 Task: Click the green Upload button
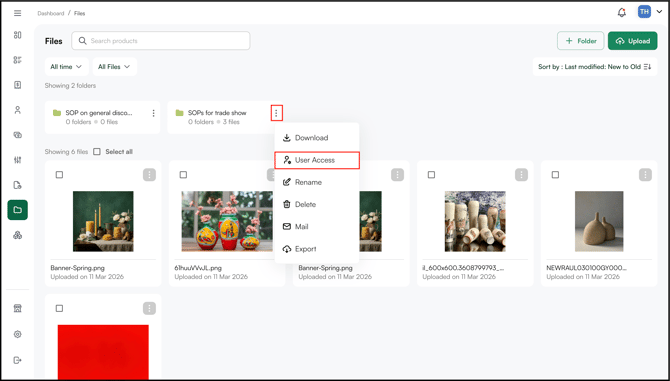tap(632, 41)
